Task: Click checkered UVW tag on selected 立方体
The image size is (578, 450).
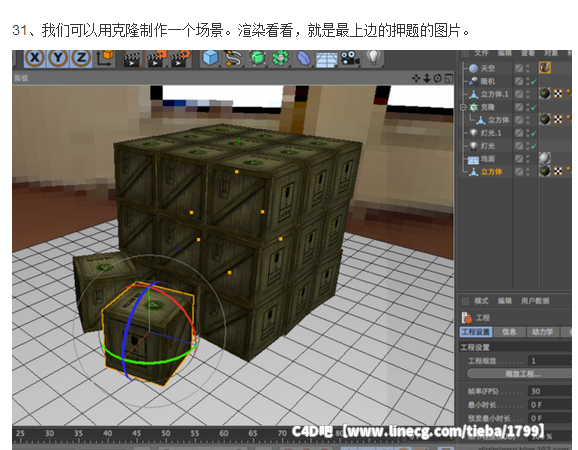Action: coord(558,171)
